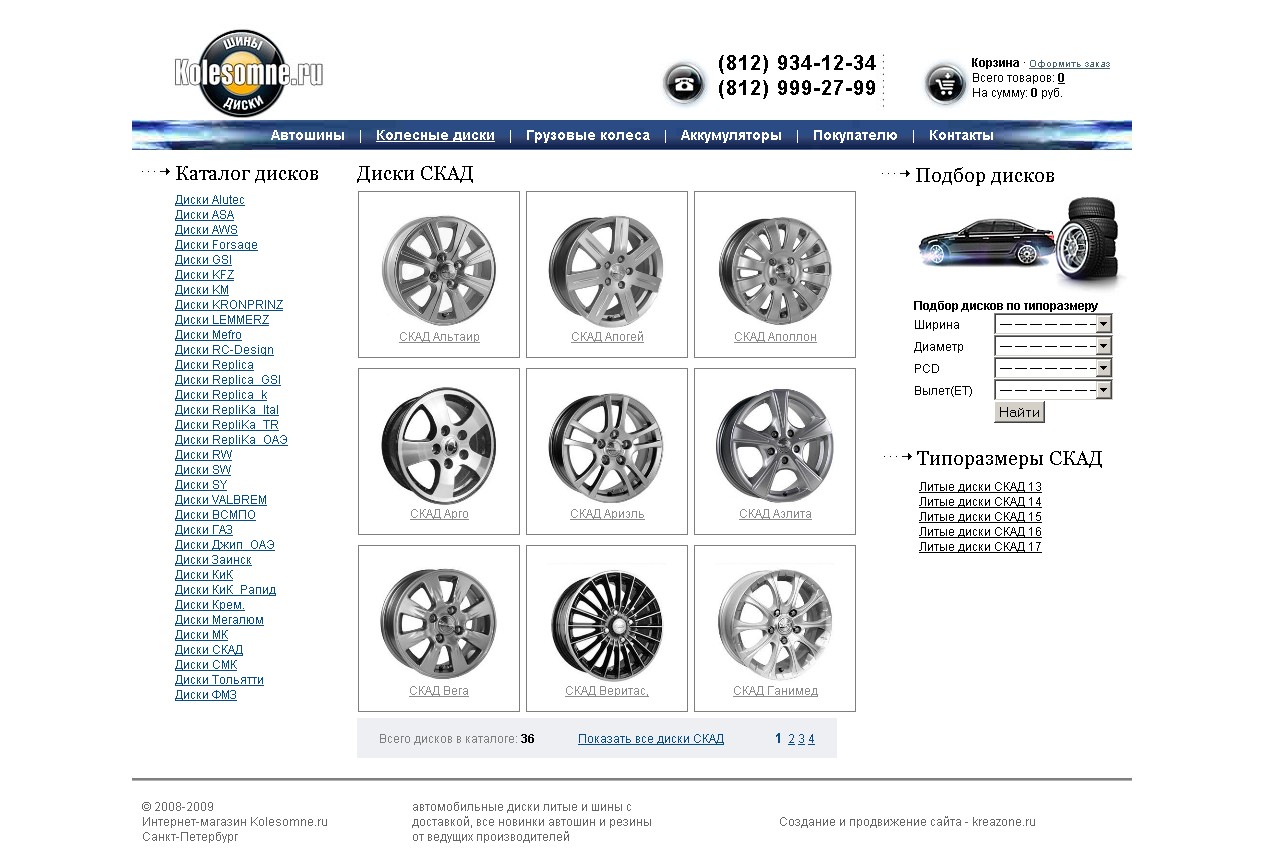Select Диски Мегалюм in catalog
This screenshot has width=1262, height=864.
tap(219, 620)
